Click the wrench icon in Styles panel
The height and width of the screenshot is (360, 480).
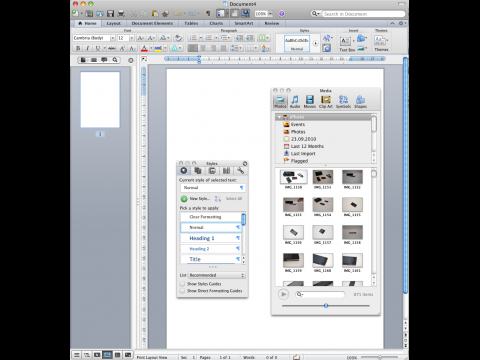(x=240, y=171)
